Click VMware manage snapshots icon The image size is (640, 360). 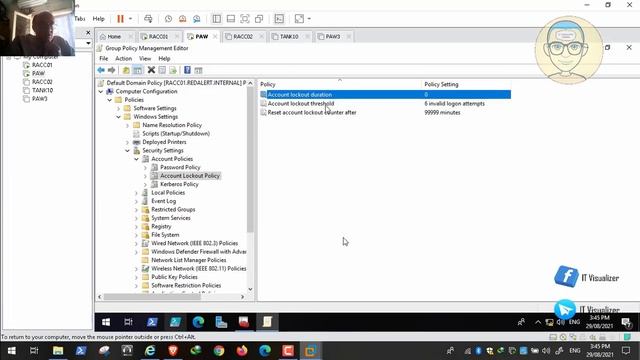click(x=197, y=19)
